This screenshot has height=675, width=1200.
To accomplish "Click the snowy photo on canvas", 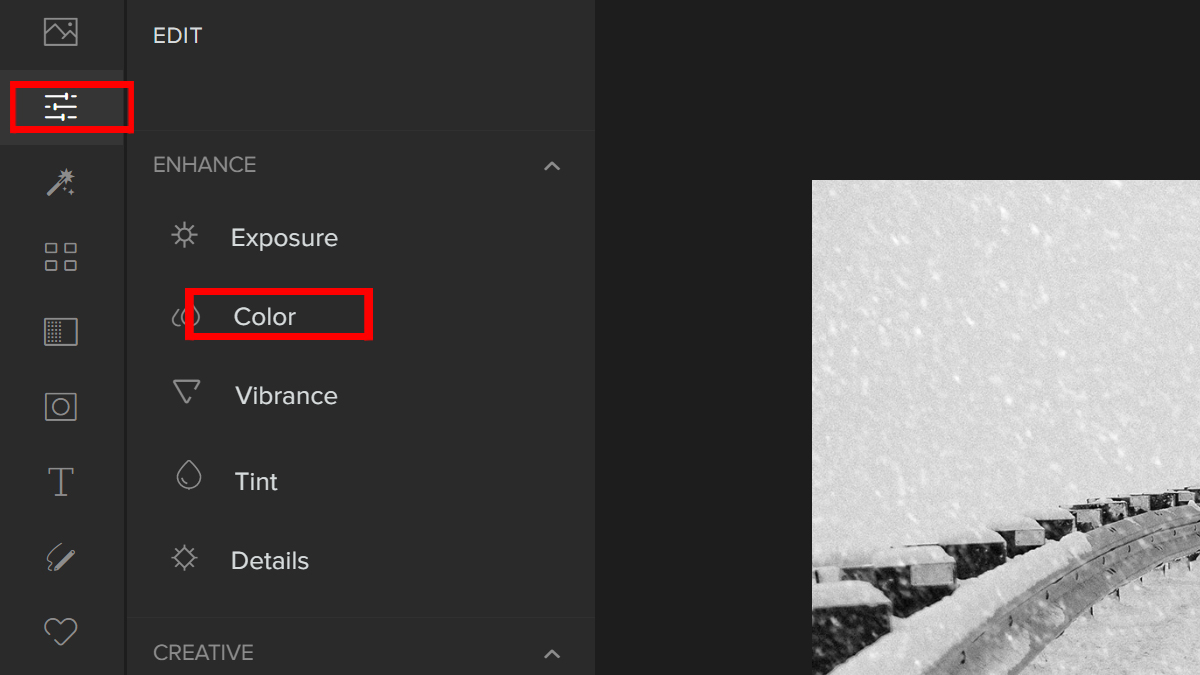I will (x=1006, y=428).
